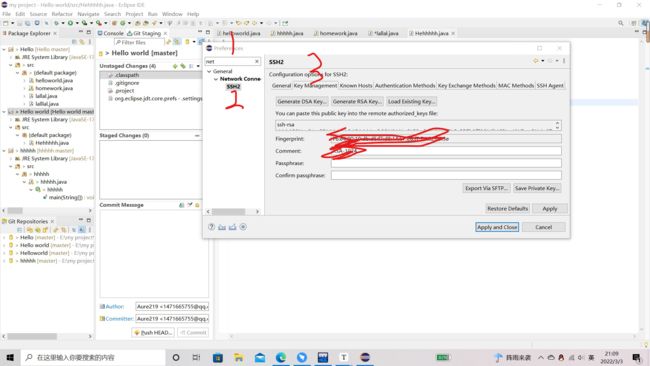Image resolution: width=650 pixels, height=366 pixels.
Task: Open the Refactor menu
Action: click(x=62, y=14)
